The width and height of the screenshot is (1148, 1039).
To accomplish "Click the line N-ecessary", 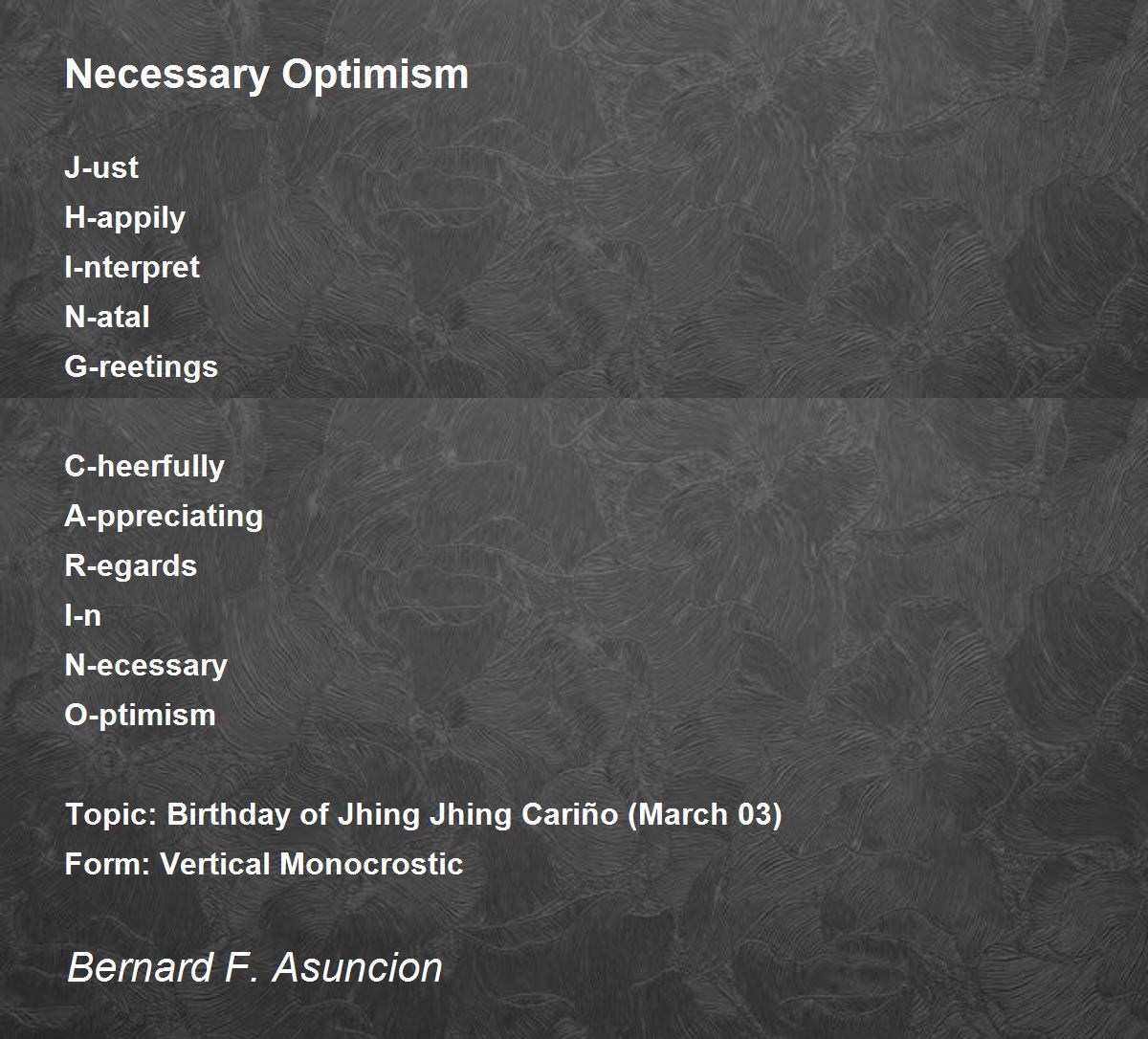I will pyautogui.click(x=146, y=666).
